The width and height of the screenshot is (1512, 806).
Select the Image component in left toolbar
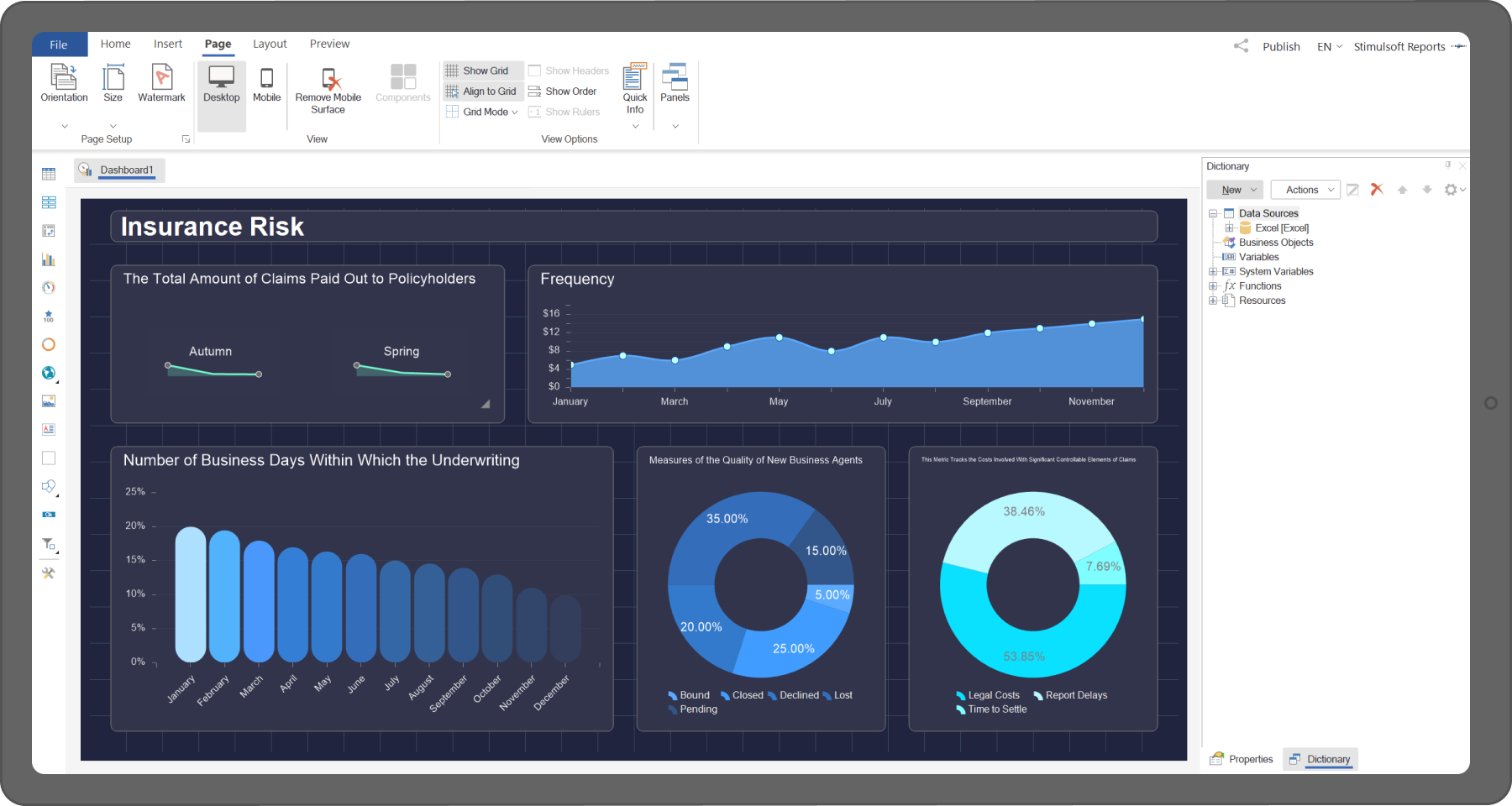coord(49,401)
